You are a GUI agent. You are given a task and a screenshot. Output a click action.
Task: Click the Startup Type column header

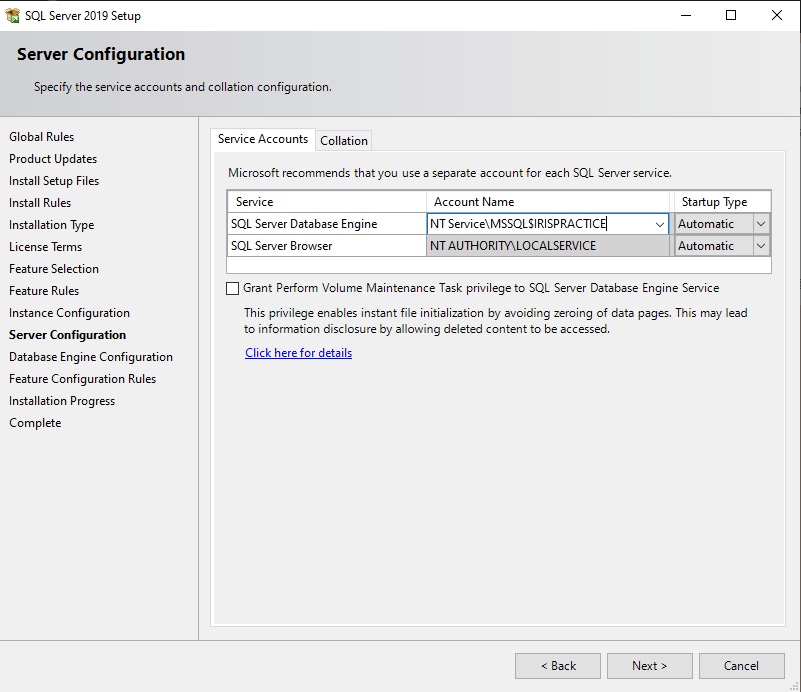click(x=722, y=202)
